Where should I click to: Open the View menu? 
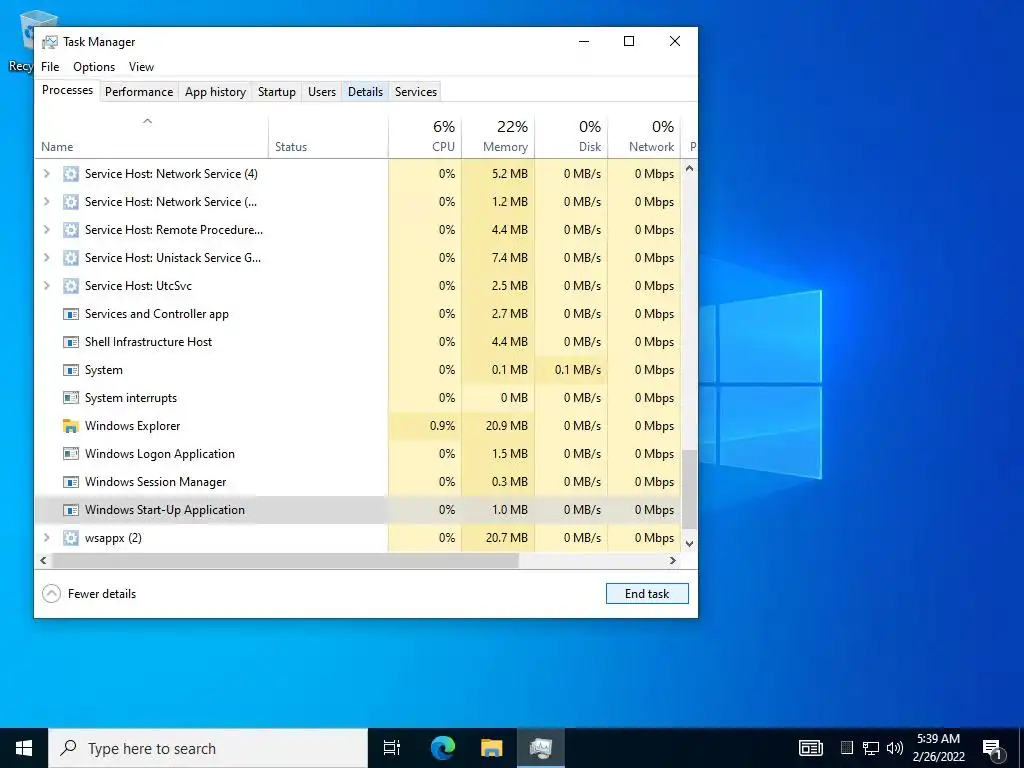pos(141,67)
